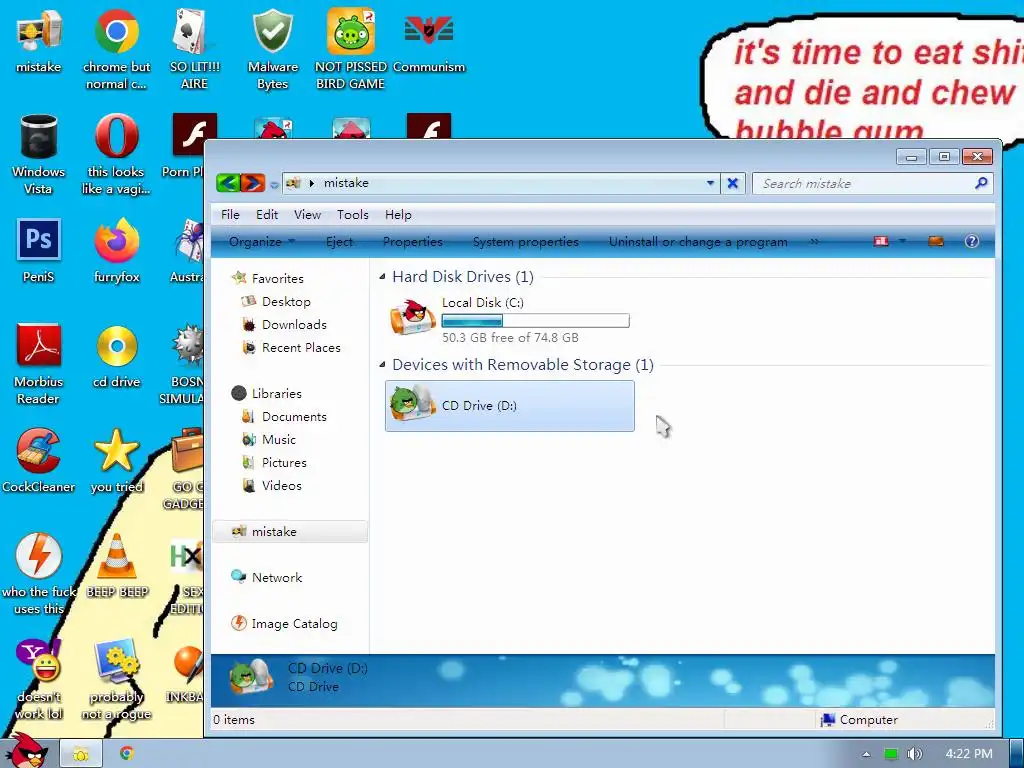Open the Chrome icon on the taskbar
The width and height of the screenshot is (1024, 768).
click(x=127, y=754)
